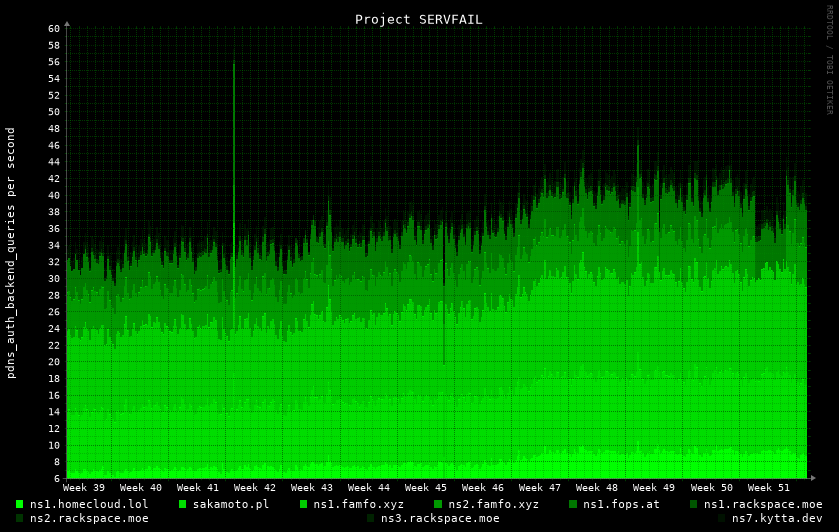Select the ns1.fops.at legend swatch

pos(574,504)
